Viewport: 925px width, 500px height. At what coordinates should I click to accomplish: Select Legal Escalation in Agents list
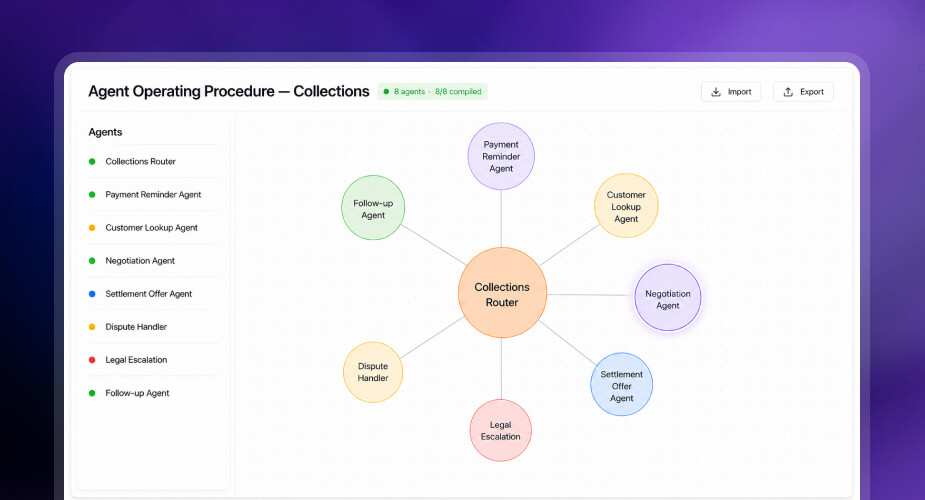pyautogui.click(x=153, y=360)
